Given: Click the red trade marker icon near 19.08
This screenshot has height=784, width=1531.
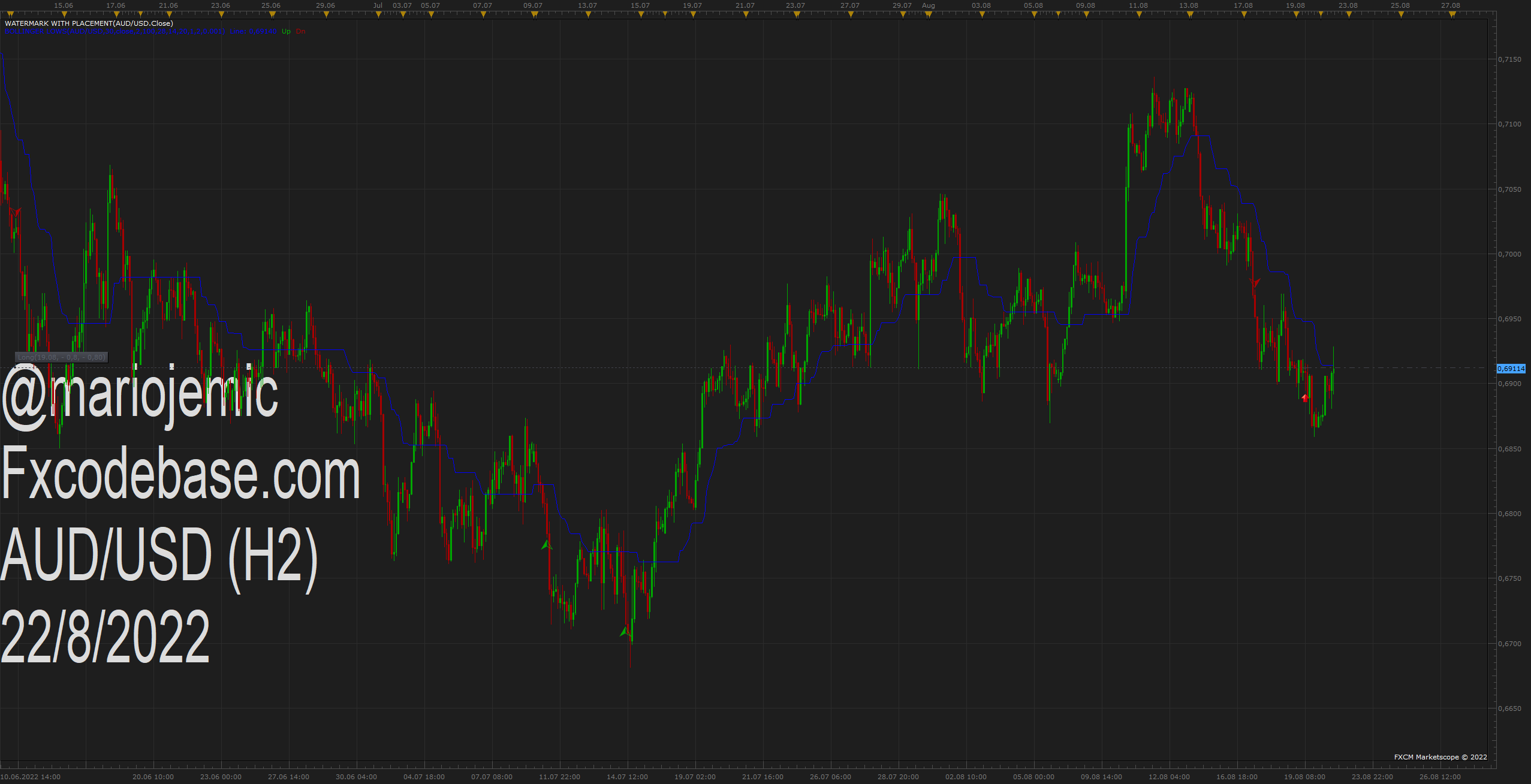Looking at the screenshot, I should 1305,398.
